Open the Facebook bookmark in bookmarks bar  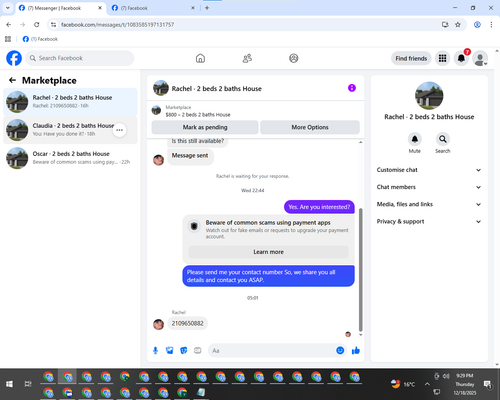[x=40, y=39]
